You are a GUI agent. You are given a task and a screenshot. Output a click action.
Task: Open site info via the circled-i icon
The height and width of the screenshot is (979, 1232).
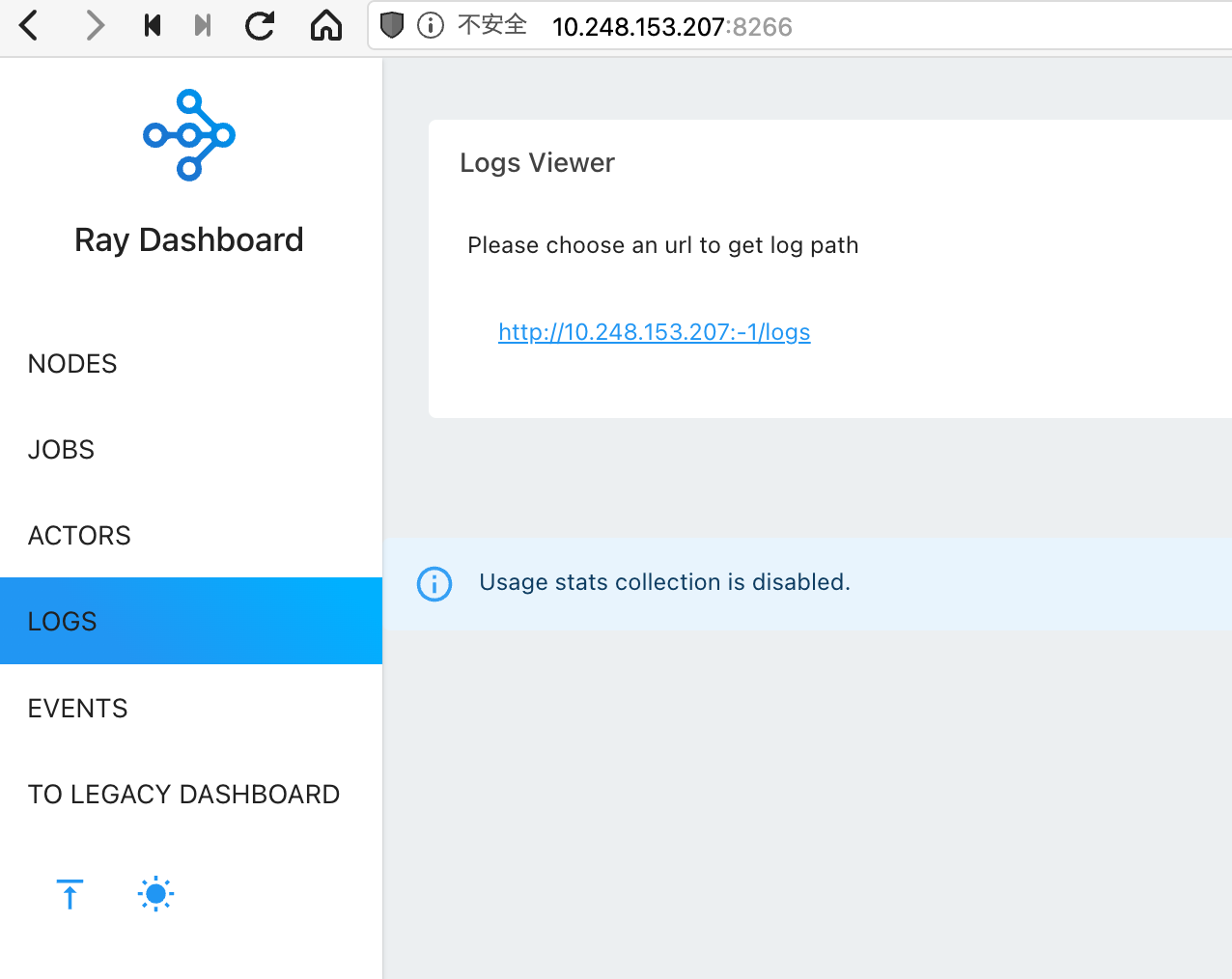pos(431,25)
